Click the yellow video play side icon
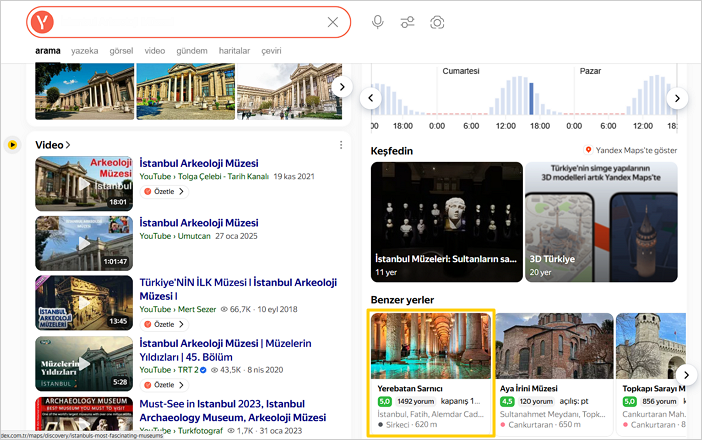Screen dimensions: 702x440 [13, 145]
